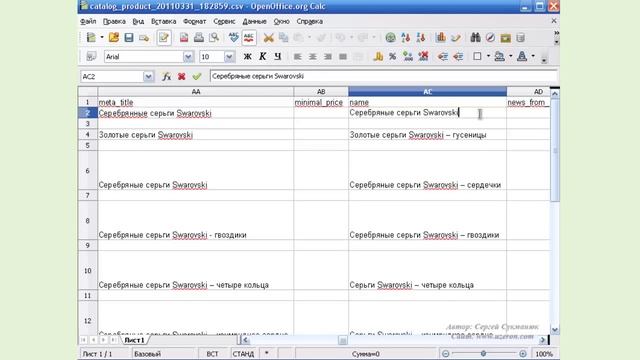Insert Chart icon

pyautogui.click(x=440, y=38)
